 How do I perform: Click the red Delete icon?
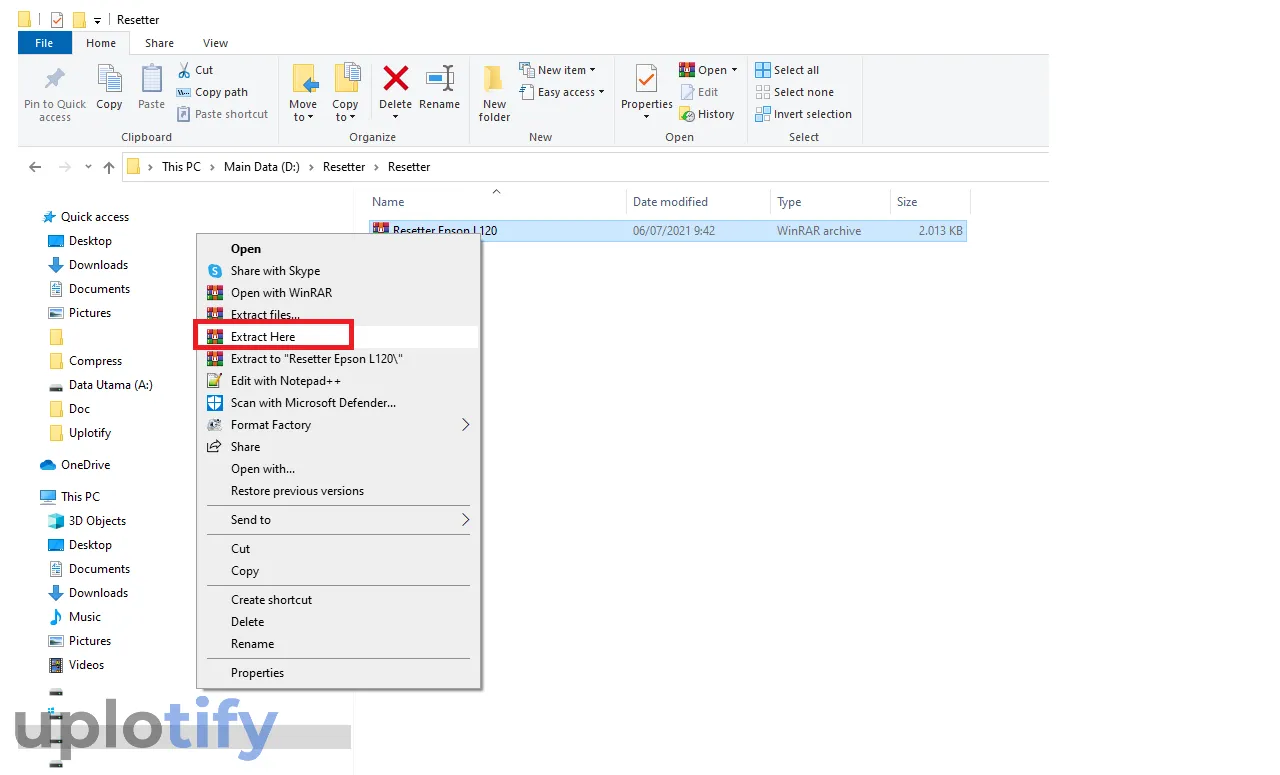click(x=396, y=78)
